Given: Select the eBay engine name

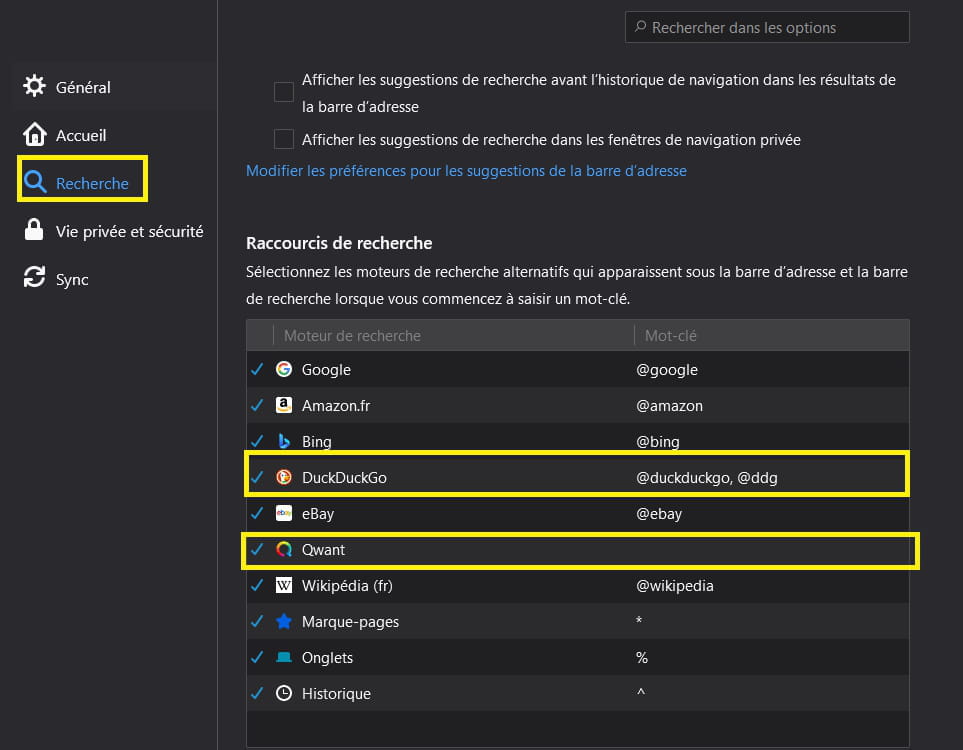Looking at the screenshot, I should 318,514.
